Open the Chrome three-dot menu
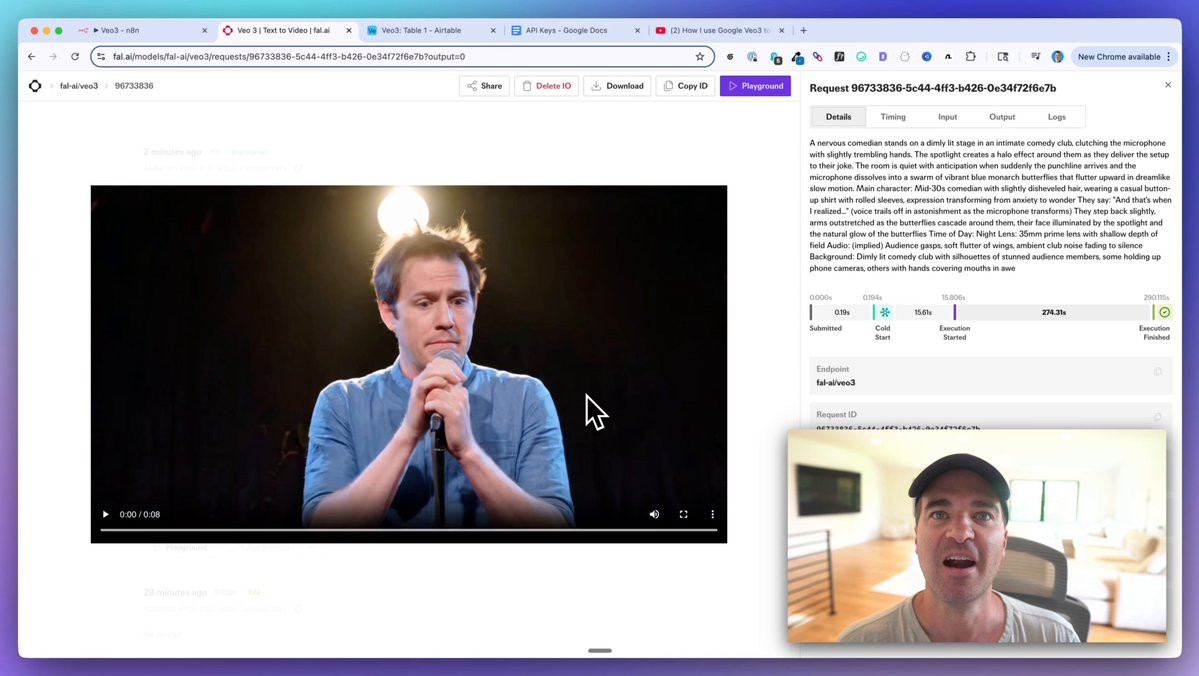The width and height of the screenshot is (1199, 676). coord(1168,57)
